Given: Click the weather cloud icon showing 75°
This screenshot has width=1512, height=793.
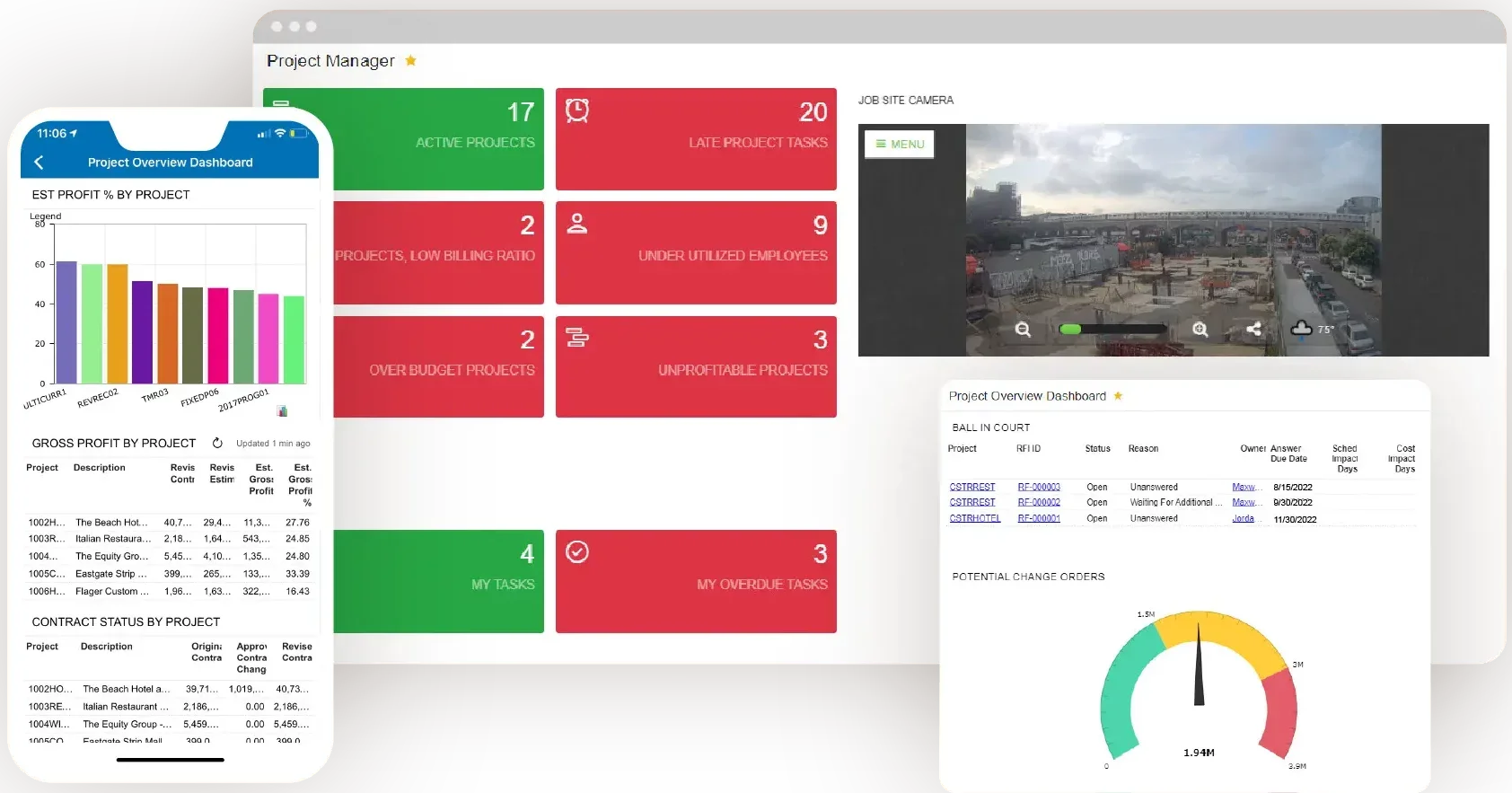Looking at the screenshot, I should point(1302,328).
